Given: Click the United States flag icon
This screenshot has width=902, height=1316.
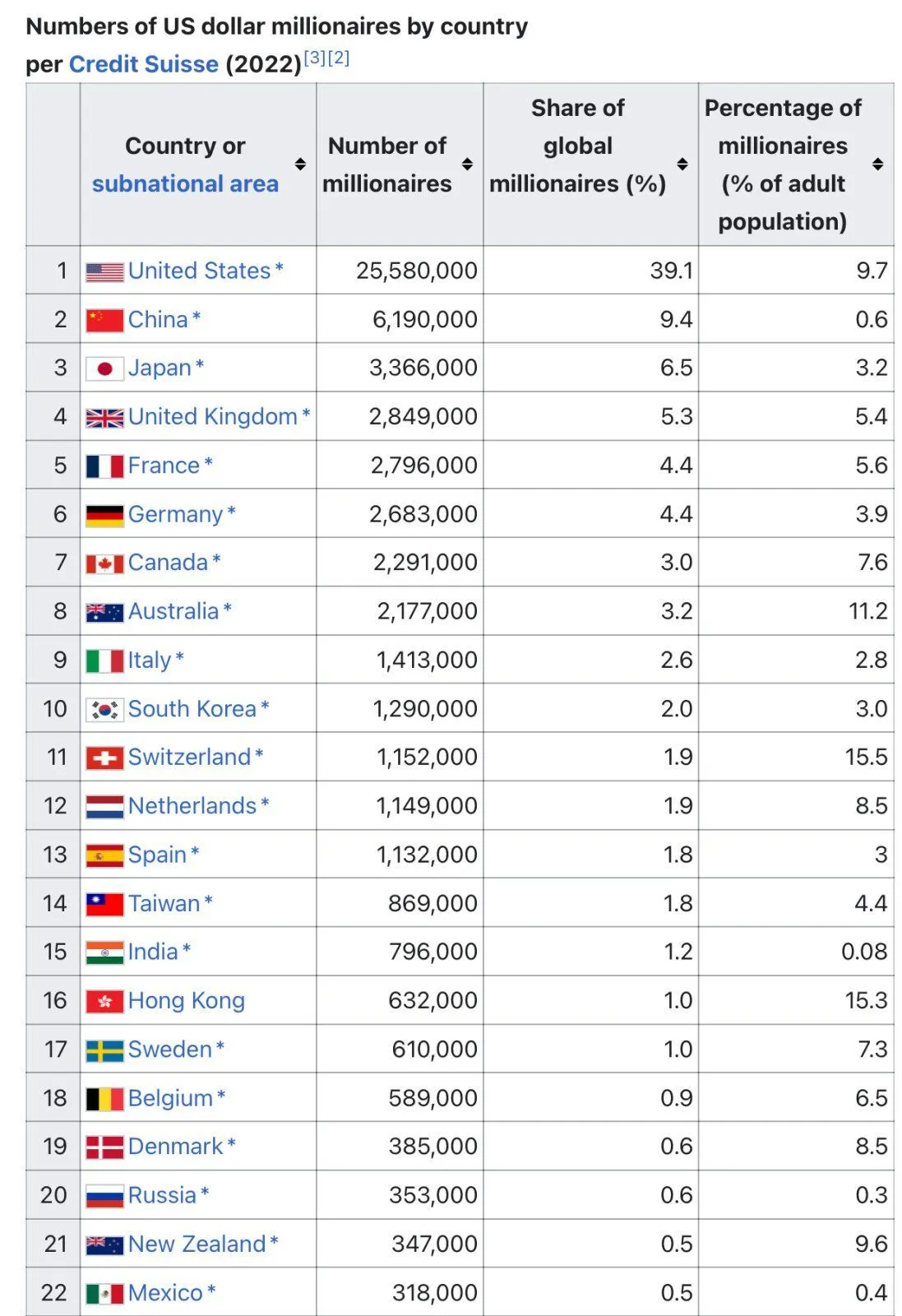Looking at the screenshot, I should tap(104, 271).
